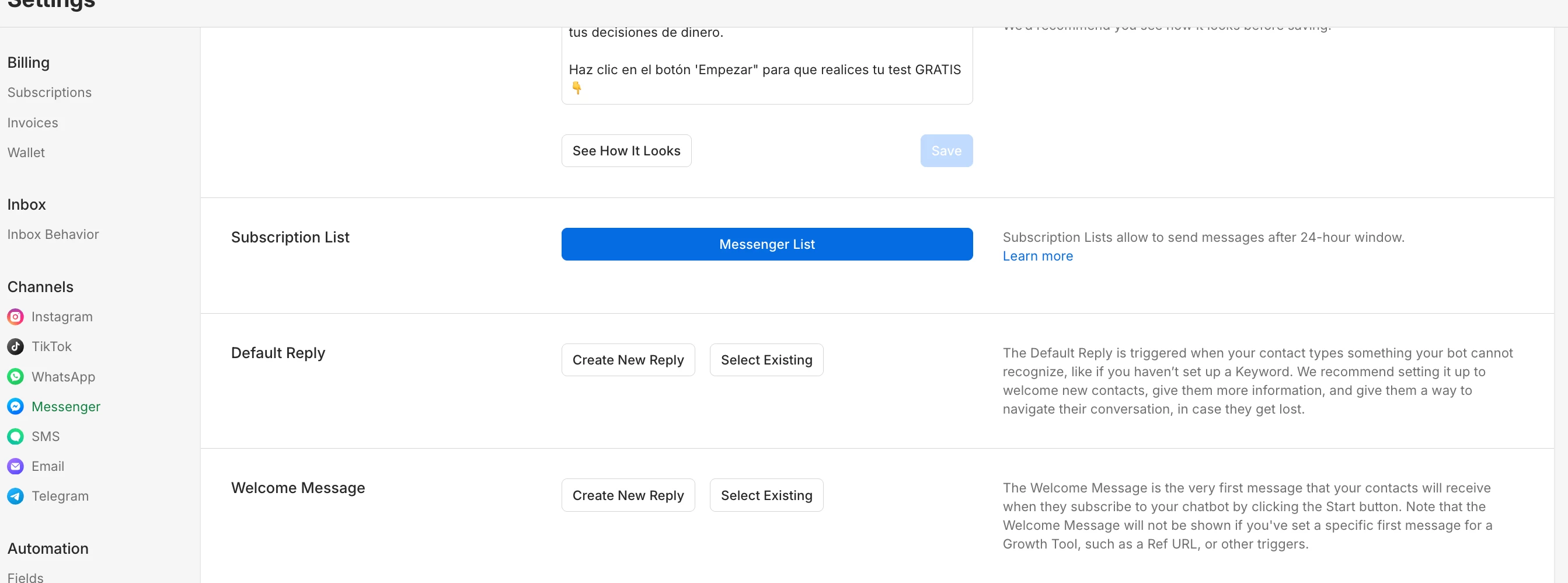Create New Reply for Welcome Message
The image size is (1568, 583).
click(628, 495)
